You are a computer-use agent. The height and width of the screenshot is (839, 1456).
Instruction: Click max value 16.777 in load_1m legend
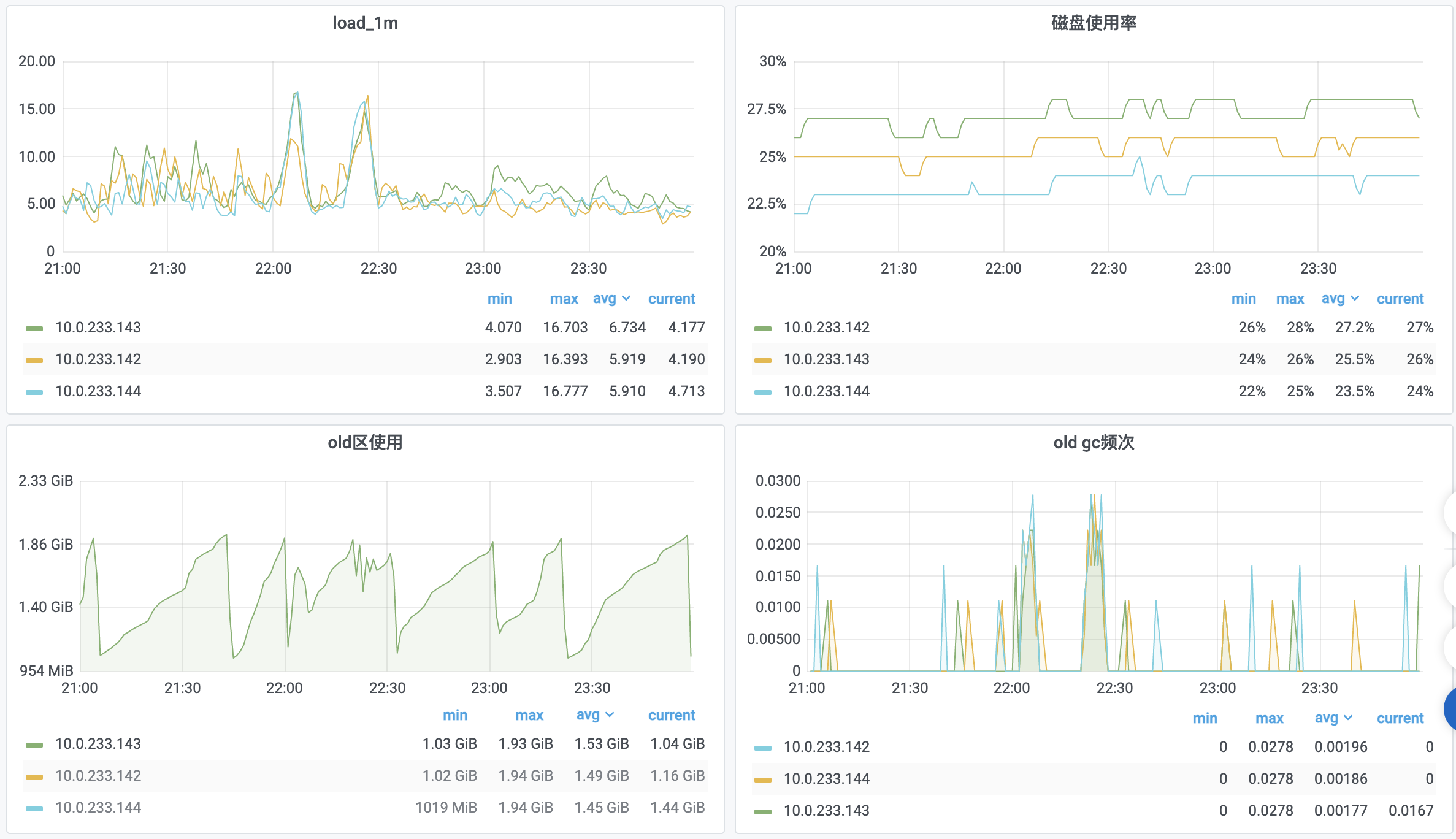(x=565, y=391)
